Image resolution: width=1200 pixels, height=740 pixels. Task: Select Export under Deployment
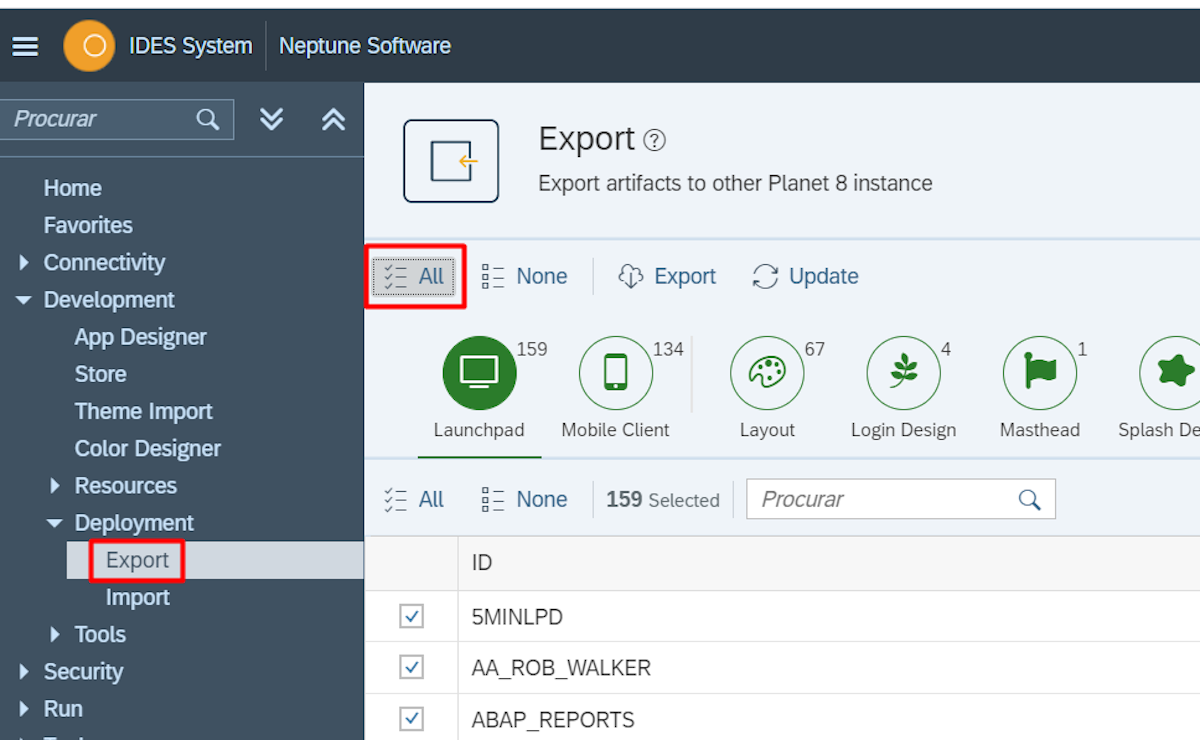pos(137,560)
